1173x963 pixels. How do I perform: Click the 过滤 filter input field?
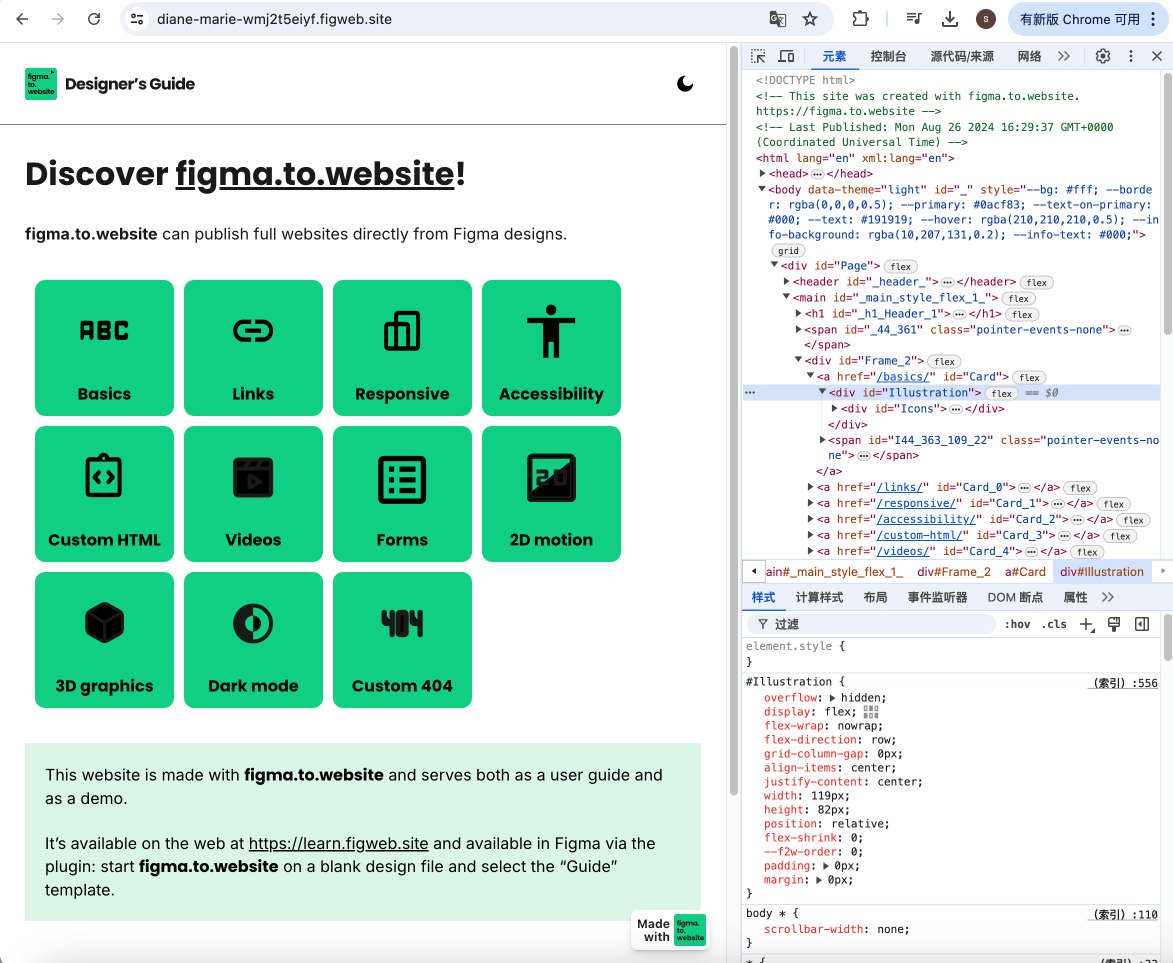(870, 623)
